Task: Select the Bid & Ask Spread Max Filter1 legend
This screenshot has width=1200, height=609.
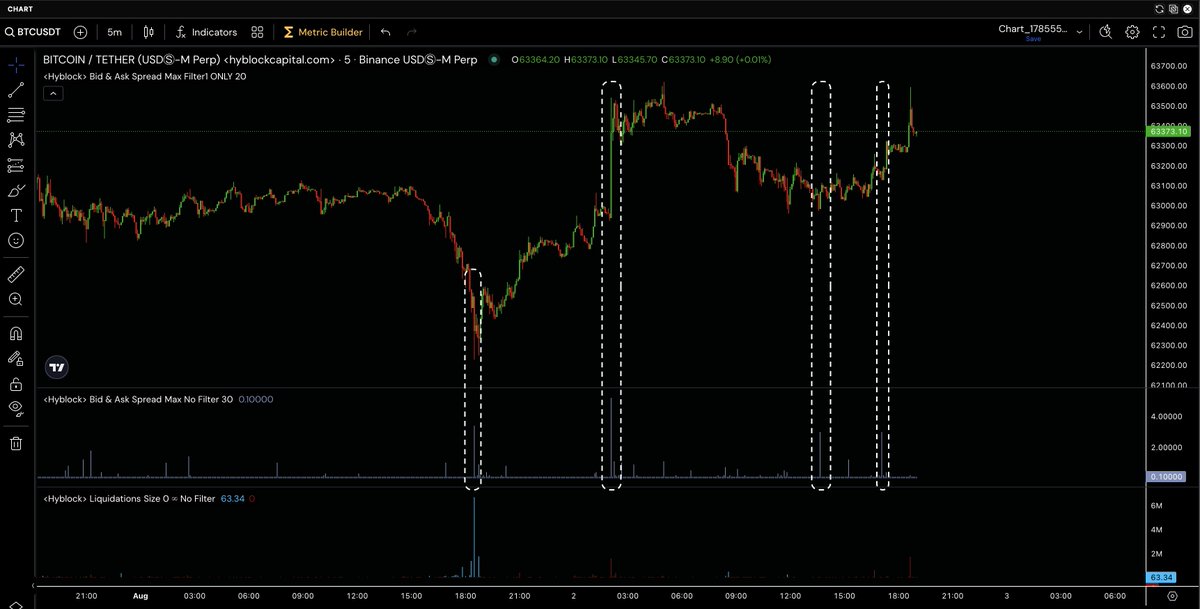Action: coord(144,76)
